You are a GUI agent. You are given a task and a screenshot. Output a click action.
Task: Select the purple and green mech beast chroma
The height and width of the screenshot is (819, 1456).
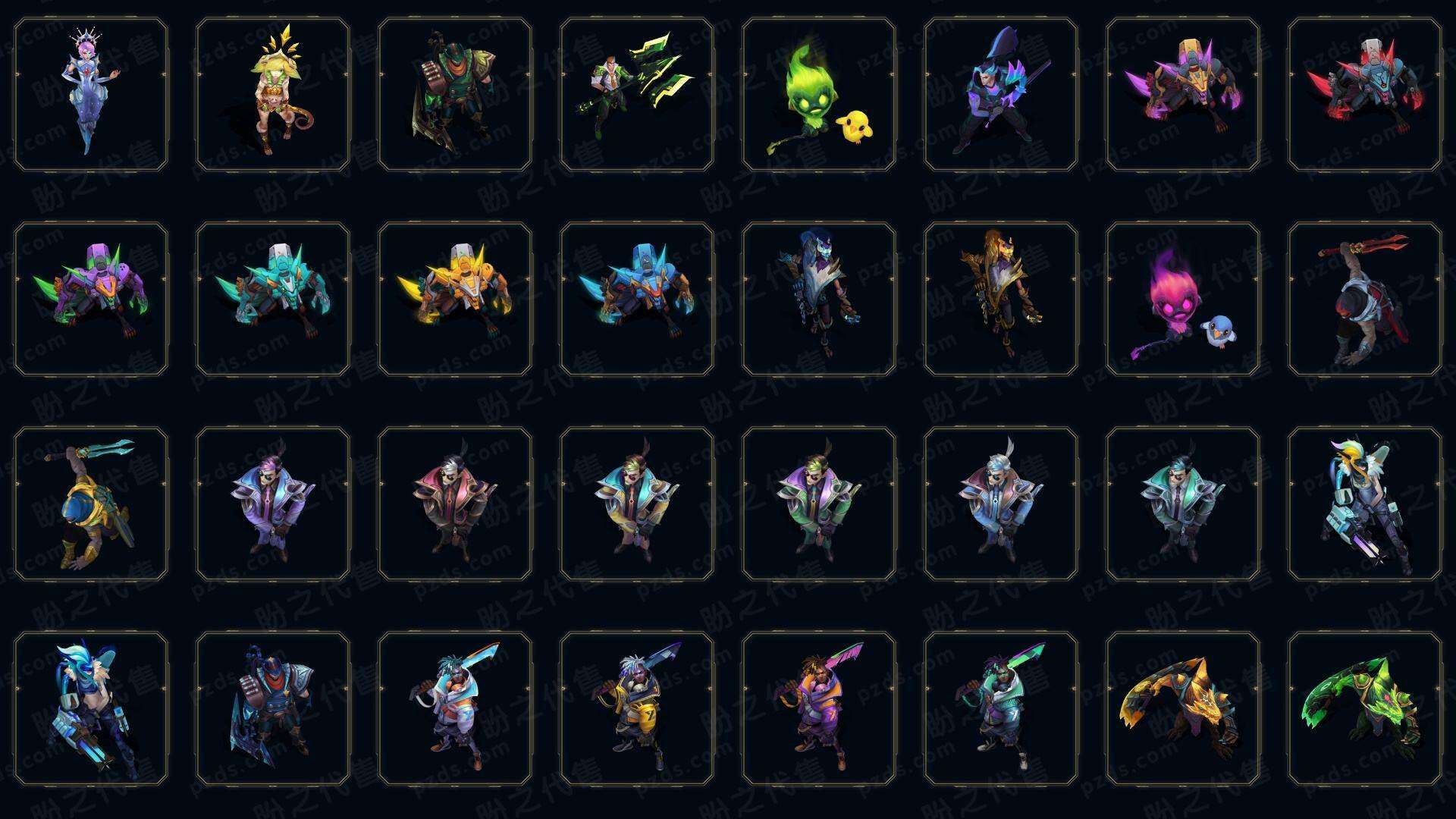(91, 299)
